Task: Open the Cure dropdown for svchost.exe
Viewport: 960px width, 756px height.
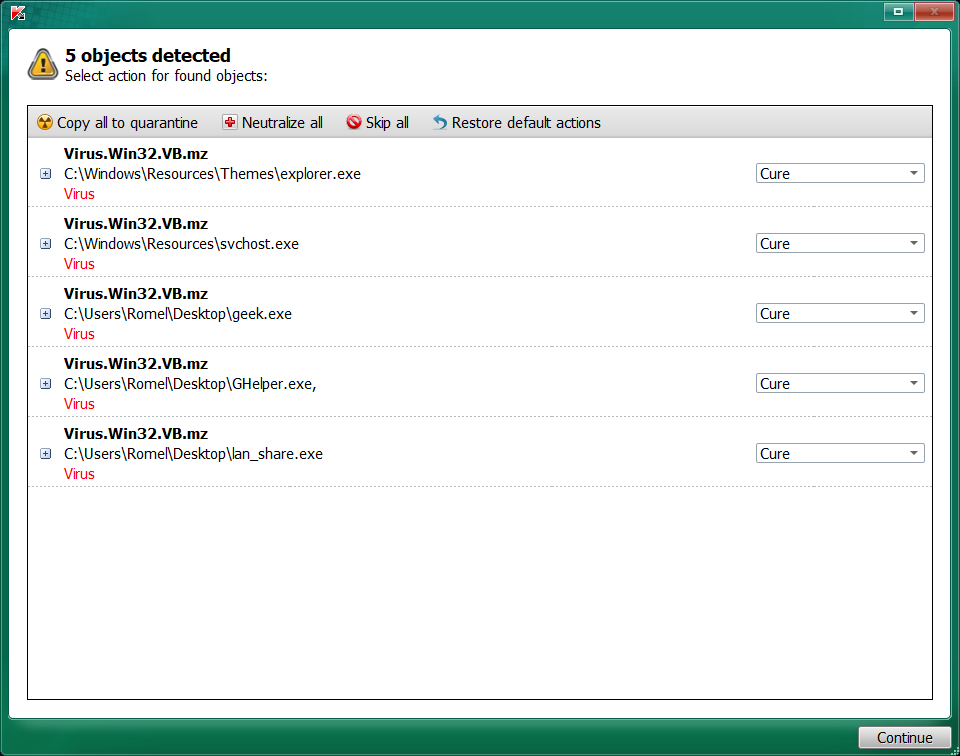Action: [x=839, y=243]
